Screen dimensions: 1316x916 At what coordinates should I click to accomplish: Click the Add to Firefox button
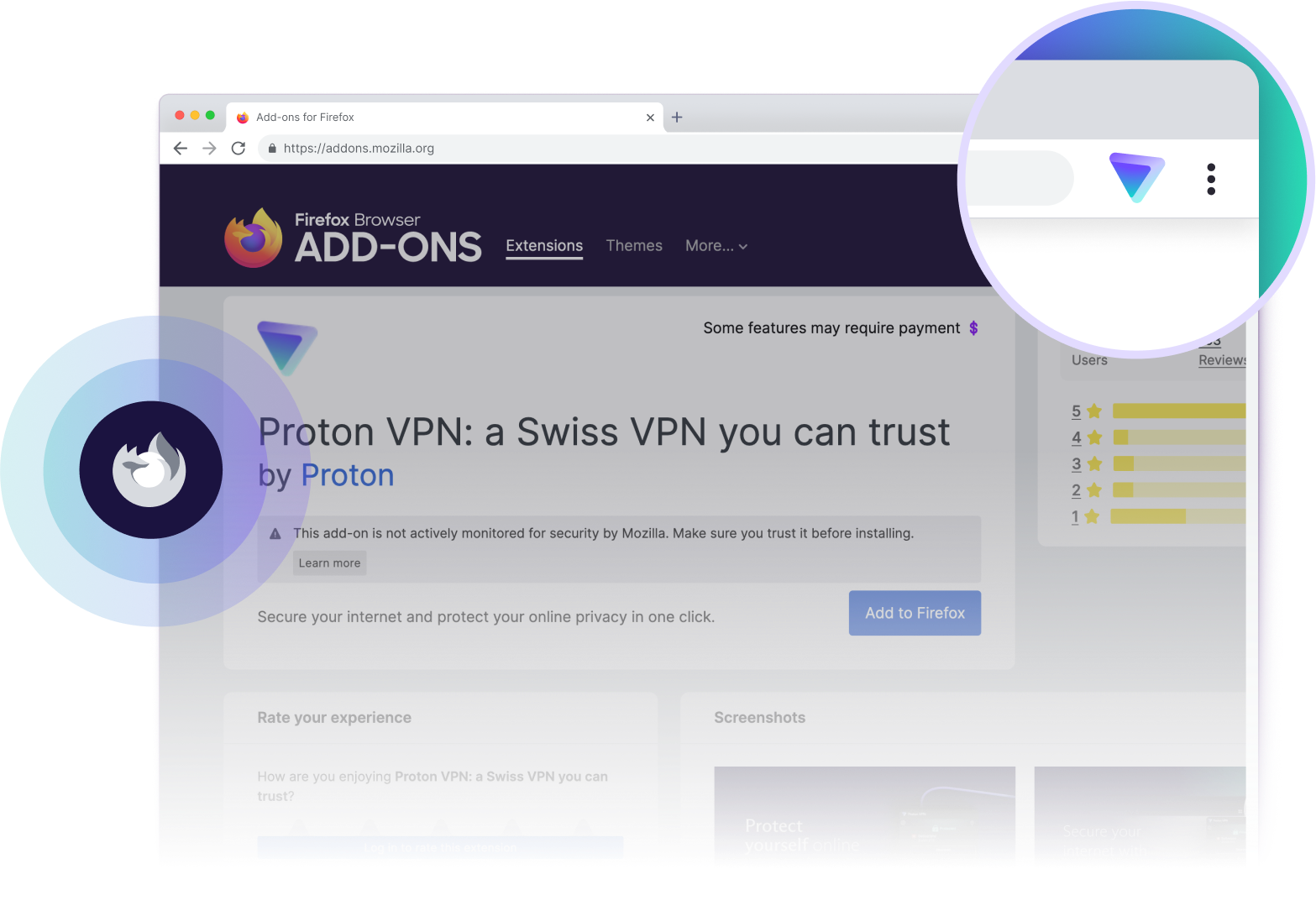[x=915, y=613]
